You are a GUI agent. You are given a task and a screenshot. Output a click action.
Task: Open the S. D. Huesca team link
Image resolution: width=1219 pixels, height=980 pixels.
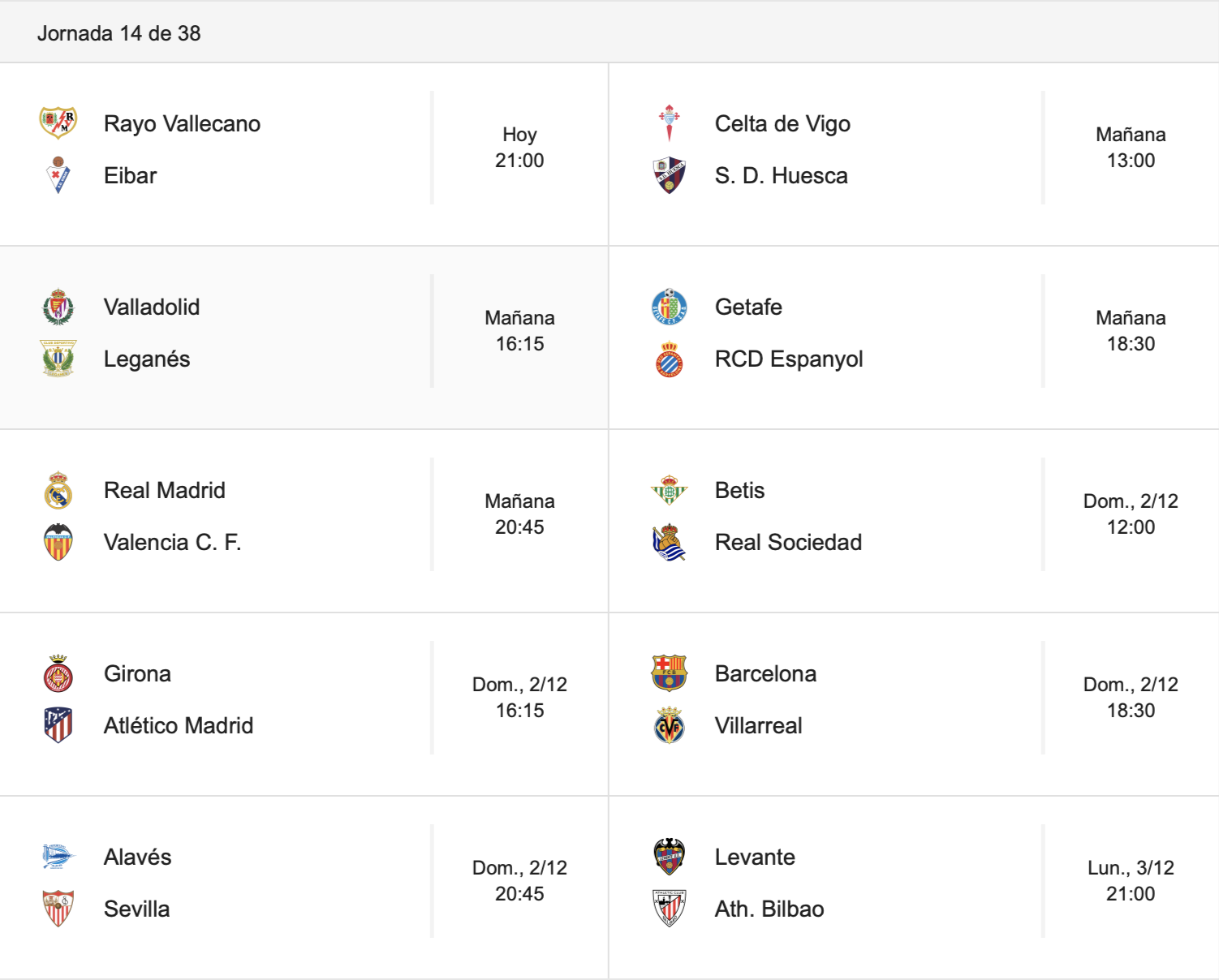(781, 175)
